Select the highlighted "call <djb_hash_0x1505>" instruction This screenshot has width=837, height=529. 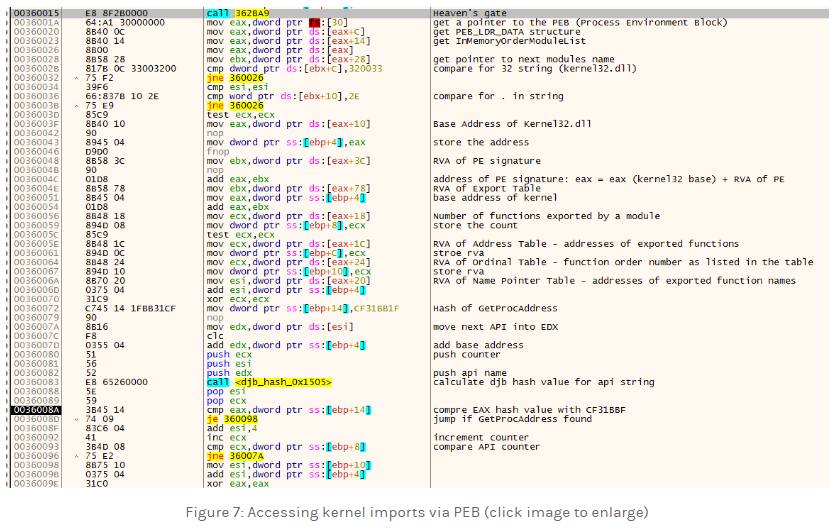tap(269, 382)
